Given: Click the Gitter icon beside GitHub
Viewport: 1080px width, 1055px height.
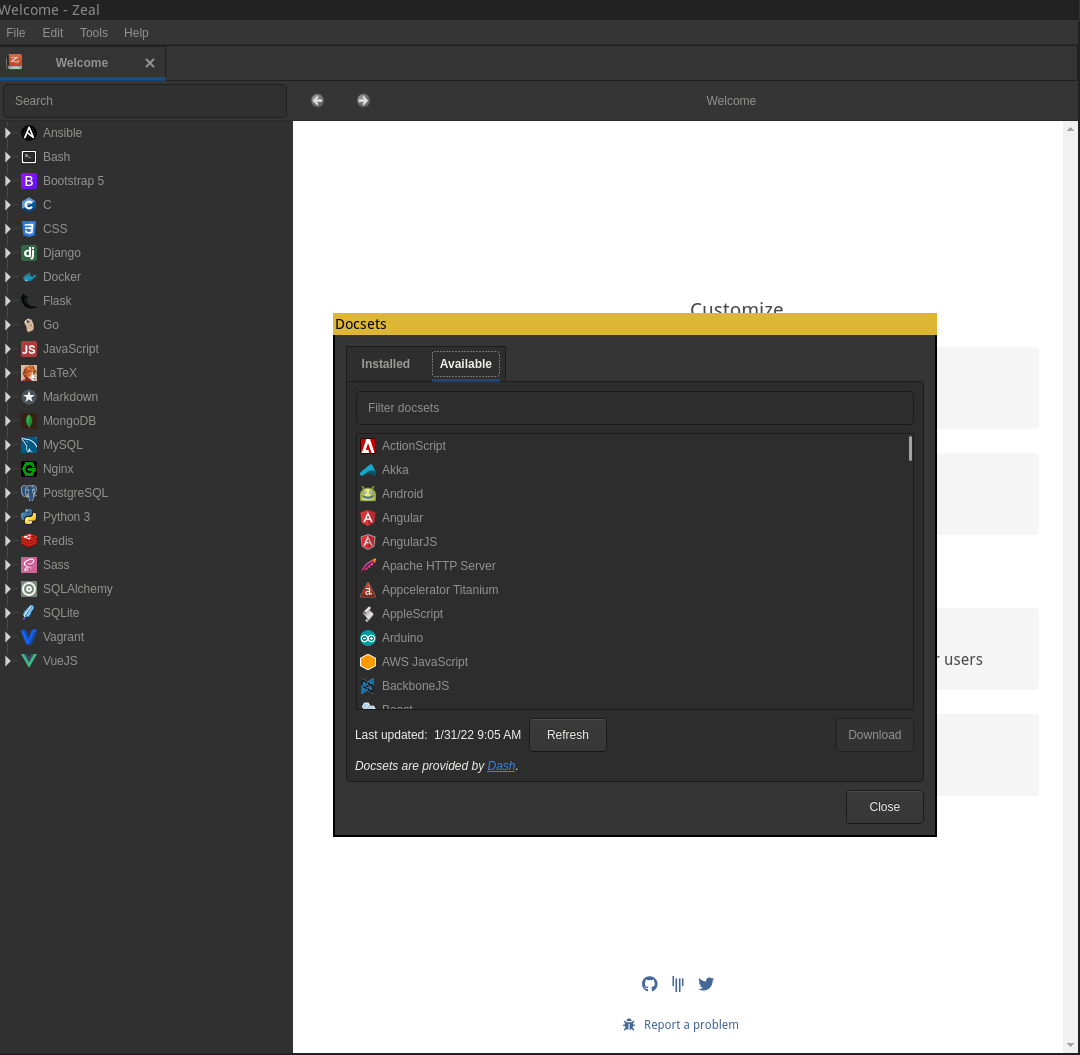Looking at the screenshot, I should point(678,984).
